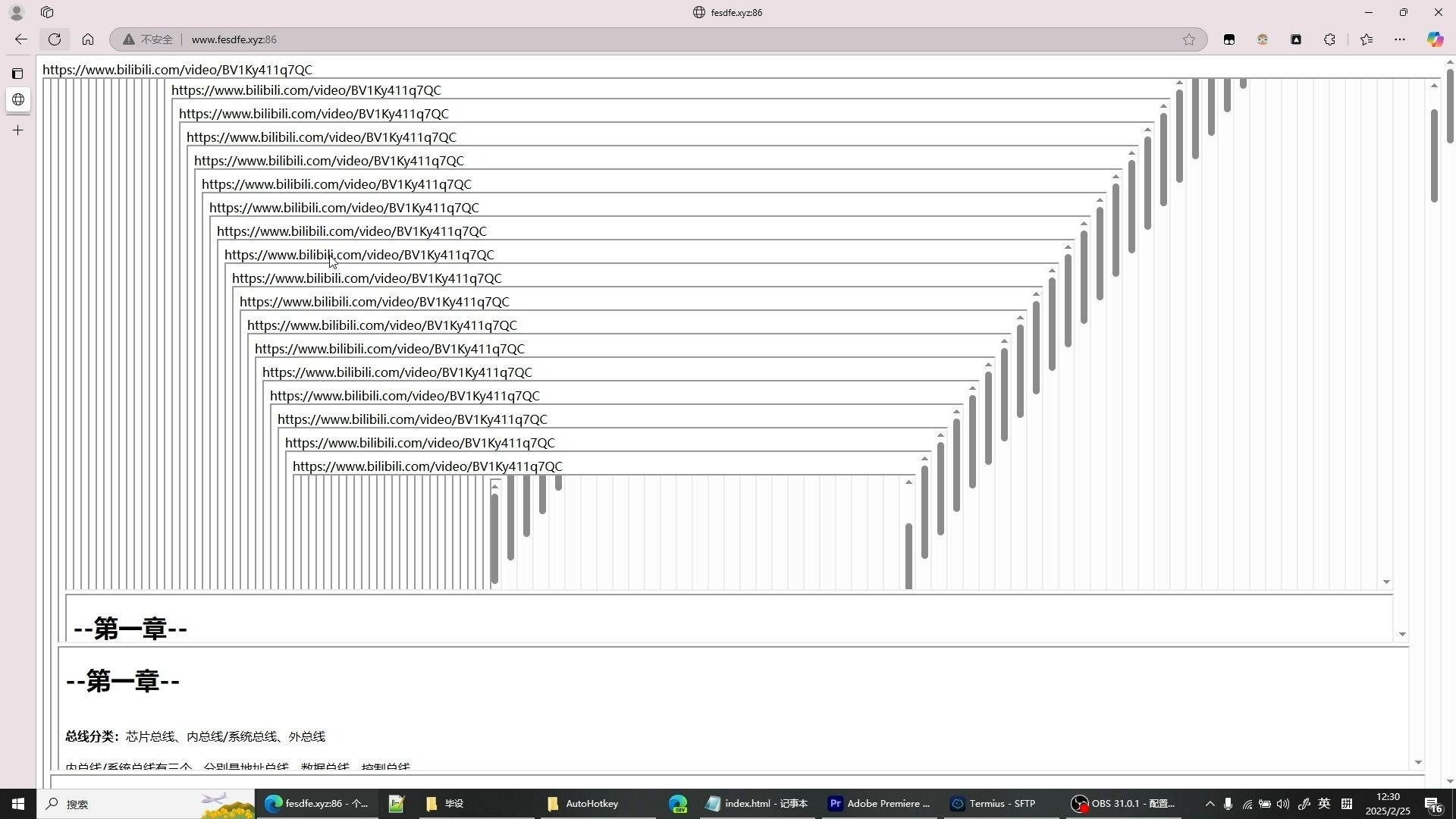Switch to Adobe Premiere on the taskbar
This screenshot has height=819, width=1456.
[x=880, y=804]
